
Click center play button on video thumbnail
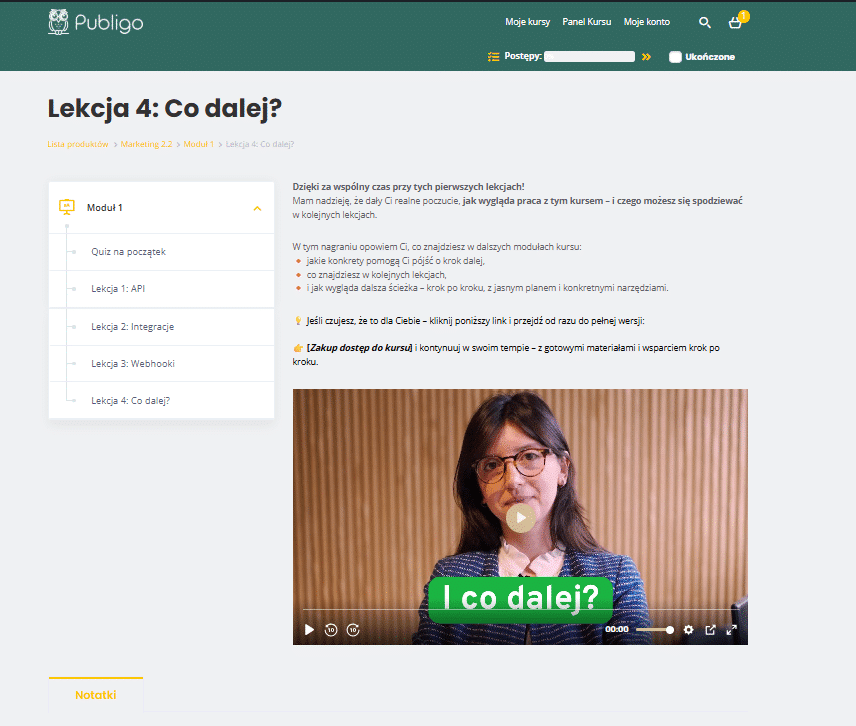tap(521, 517)
